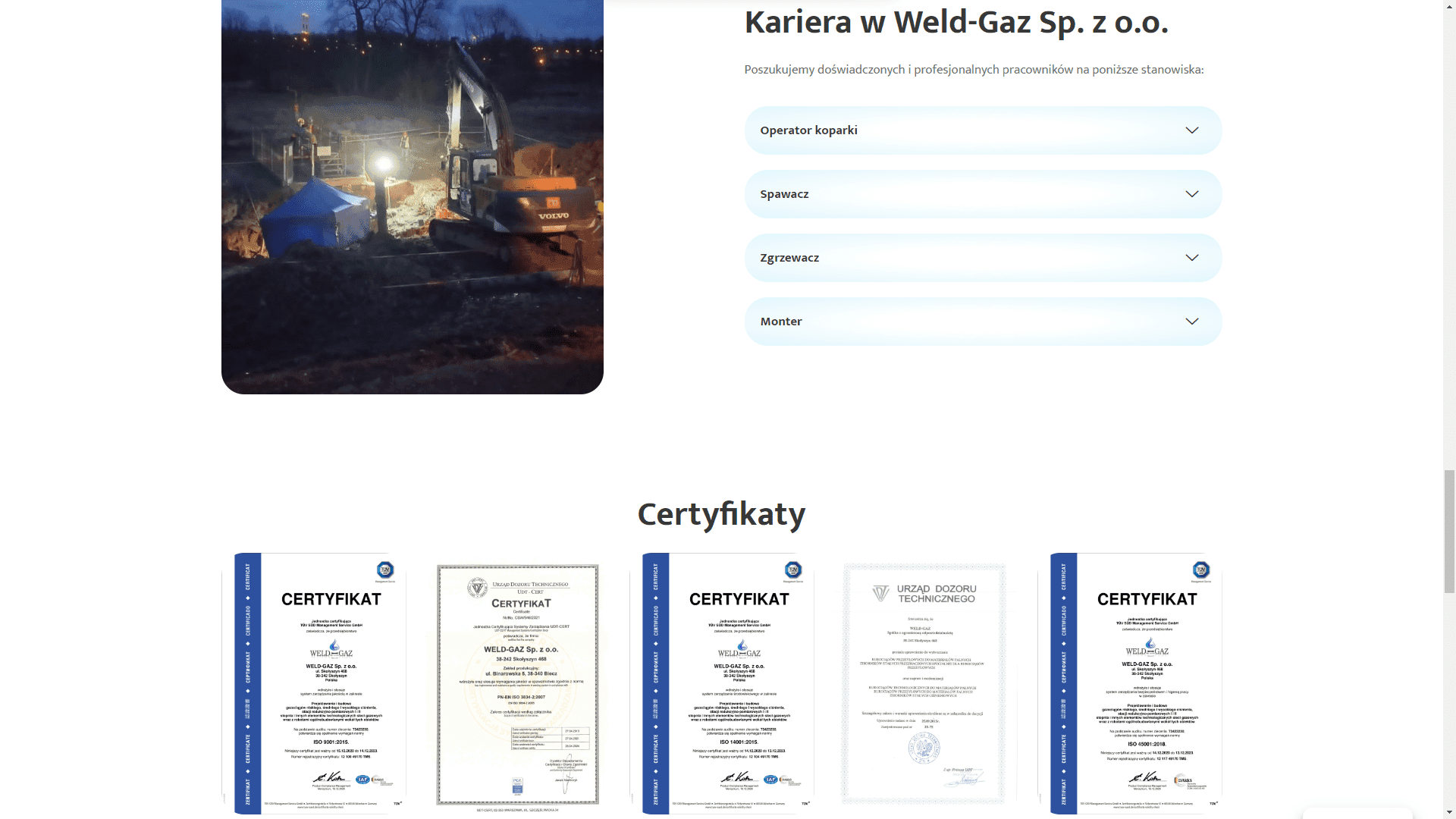1456x819 pixels.
Task: Click the Monter chevron icon
Action: coord(1191,322)
